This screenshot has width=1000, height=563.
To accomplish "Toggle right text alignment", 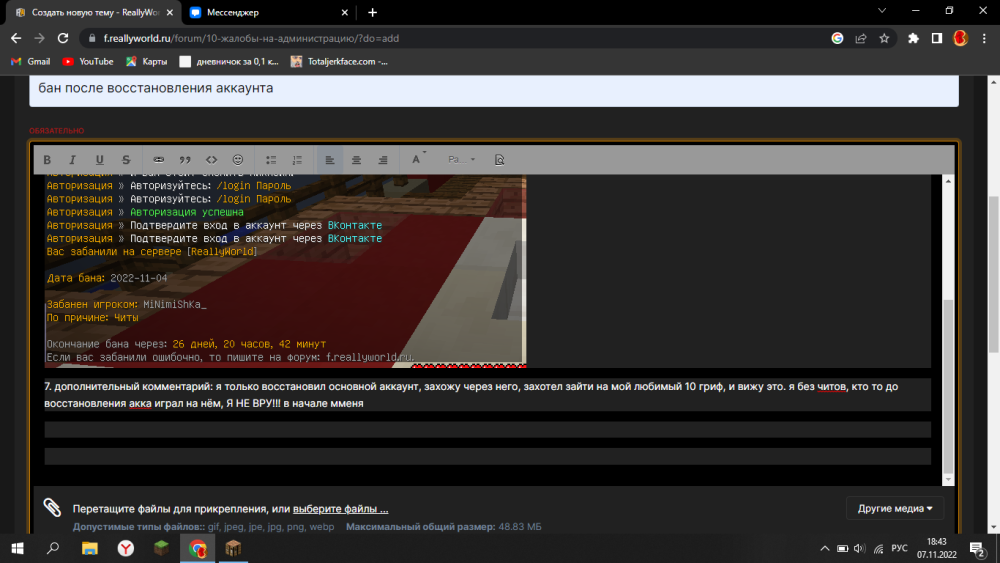I will point(383,159).
